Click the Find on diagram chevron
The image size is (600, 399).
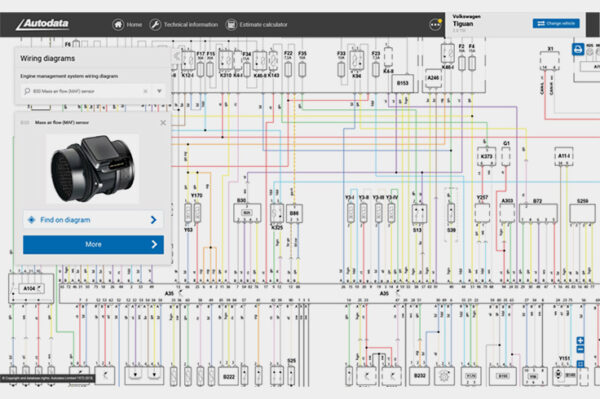153,220
